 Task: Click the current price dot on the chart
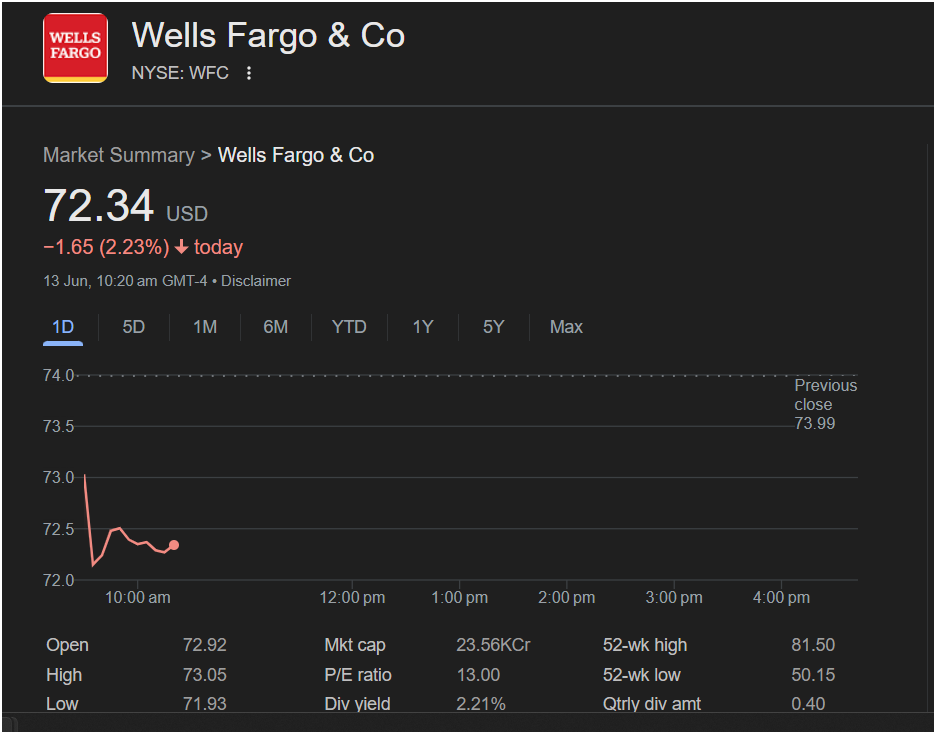coord(174,545)
